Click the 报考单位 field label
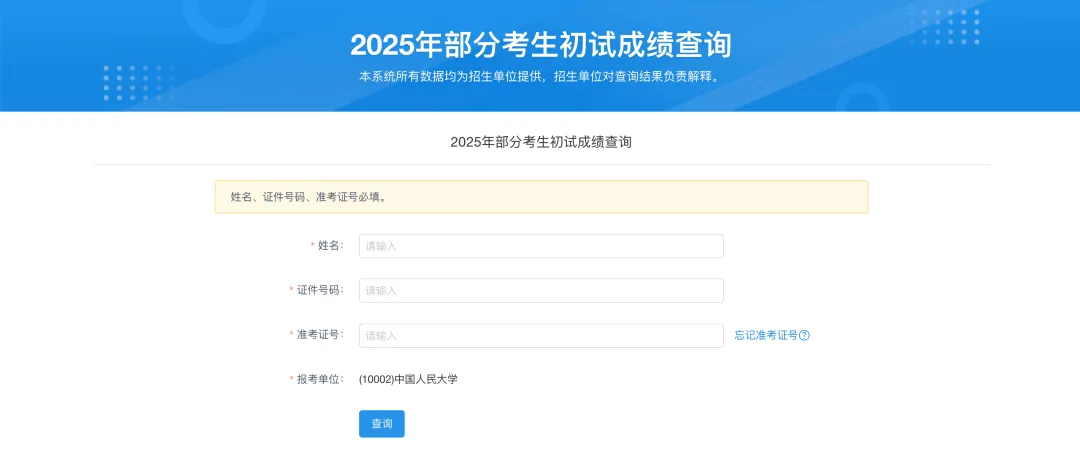This screenshot has height=452, width=1080. [x=319, y=380]
